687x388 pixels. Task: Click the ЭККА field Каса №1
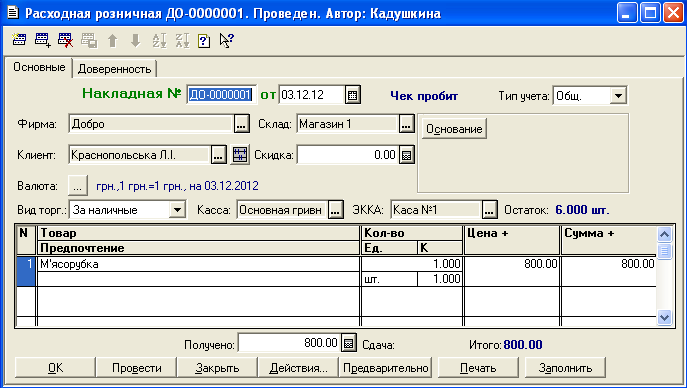pyautogui.click(x=436, y=210)
